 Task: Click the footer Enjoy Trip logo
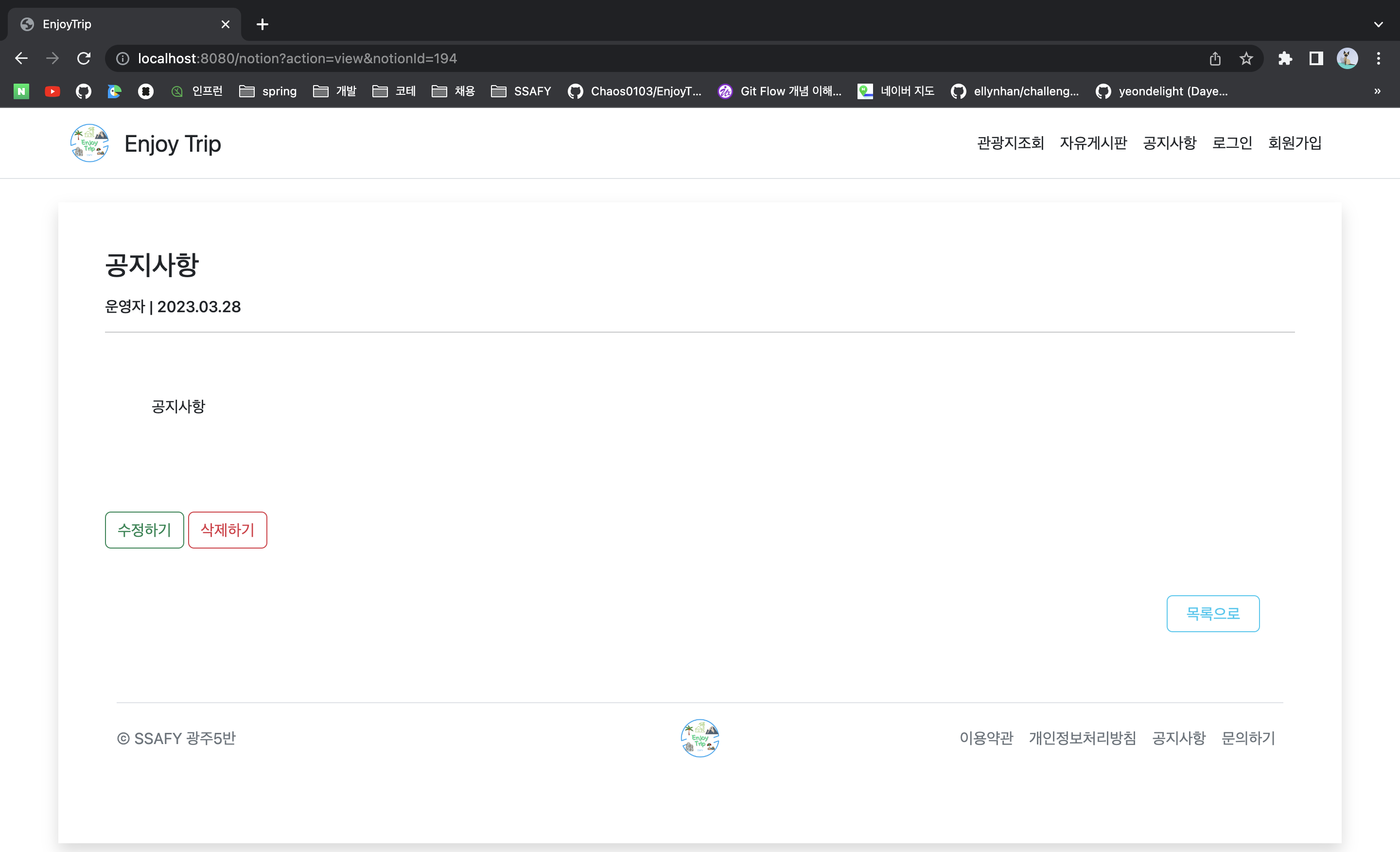click(700, 738)
